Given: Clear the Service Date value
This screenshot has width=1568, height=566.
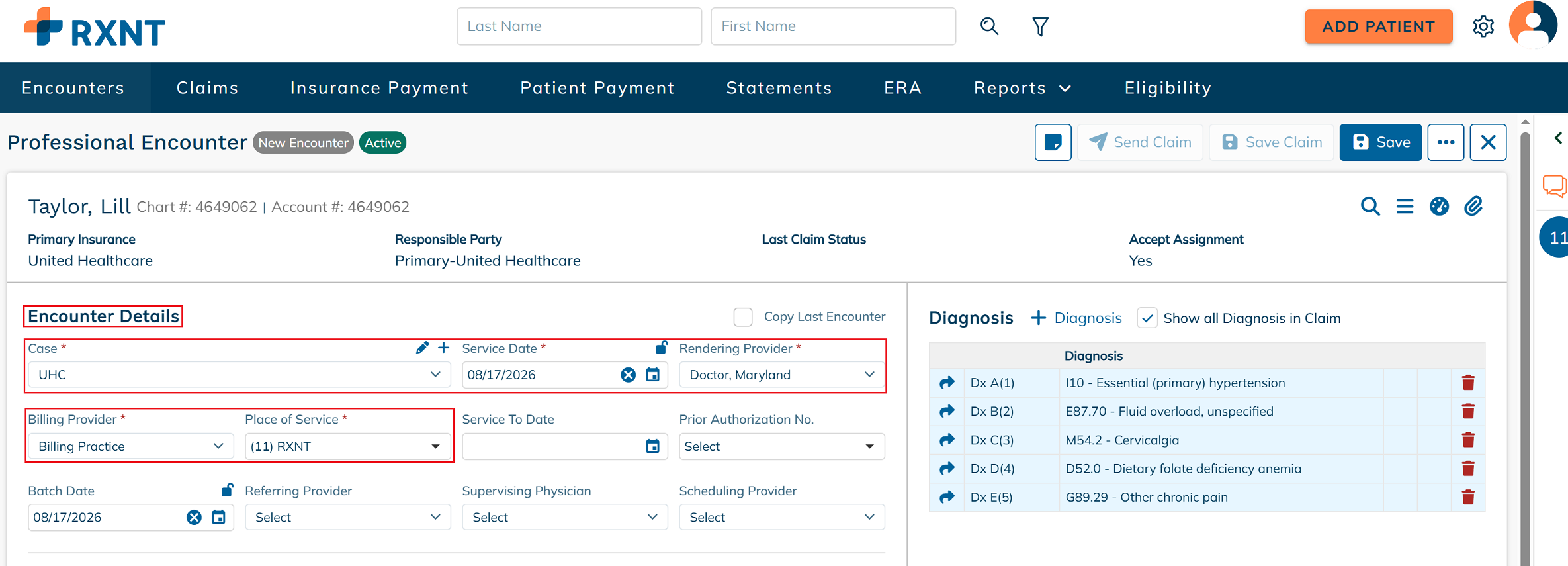Looking at the screenshot, I should pyautogui.click(x=628, y=375).
